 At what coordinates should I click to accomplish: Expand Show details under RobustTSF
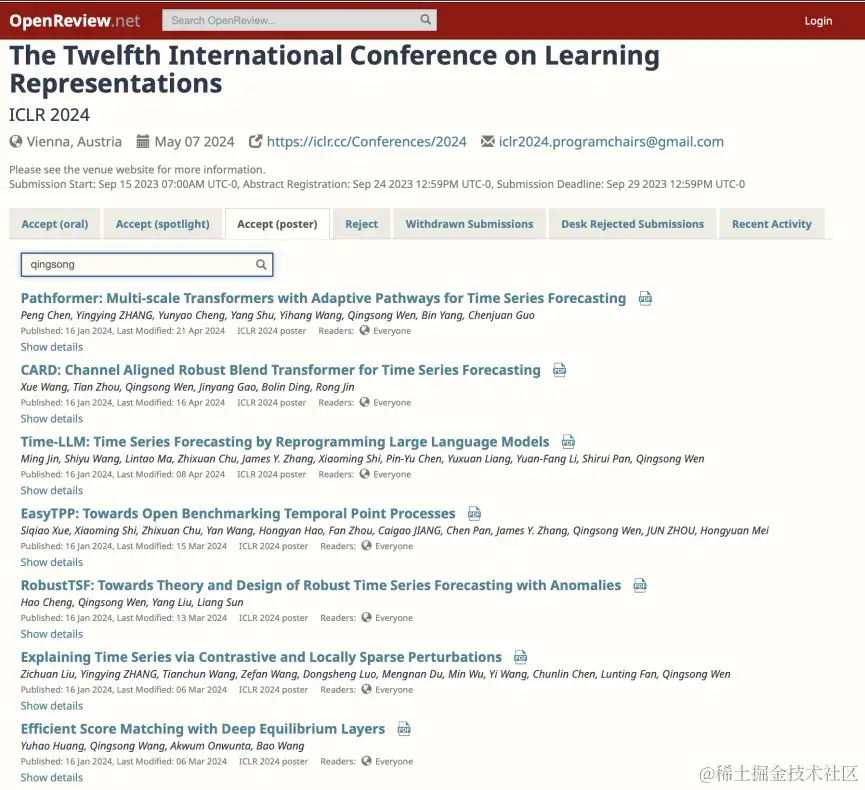(52, 634)
